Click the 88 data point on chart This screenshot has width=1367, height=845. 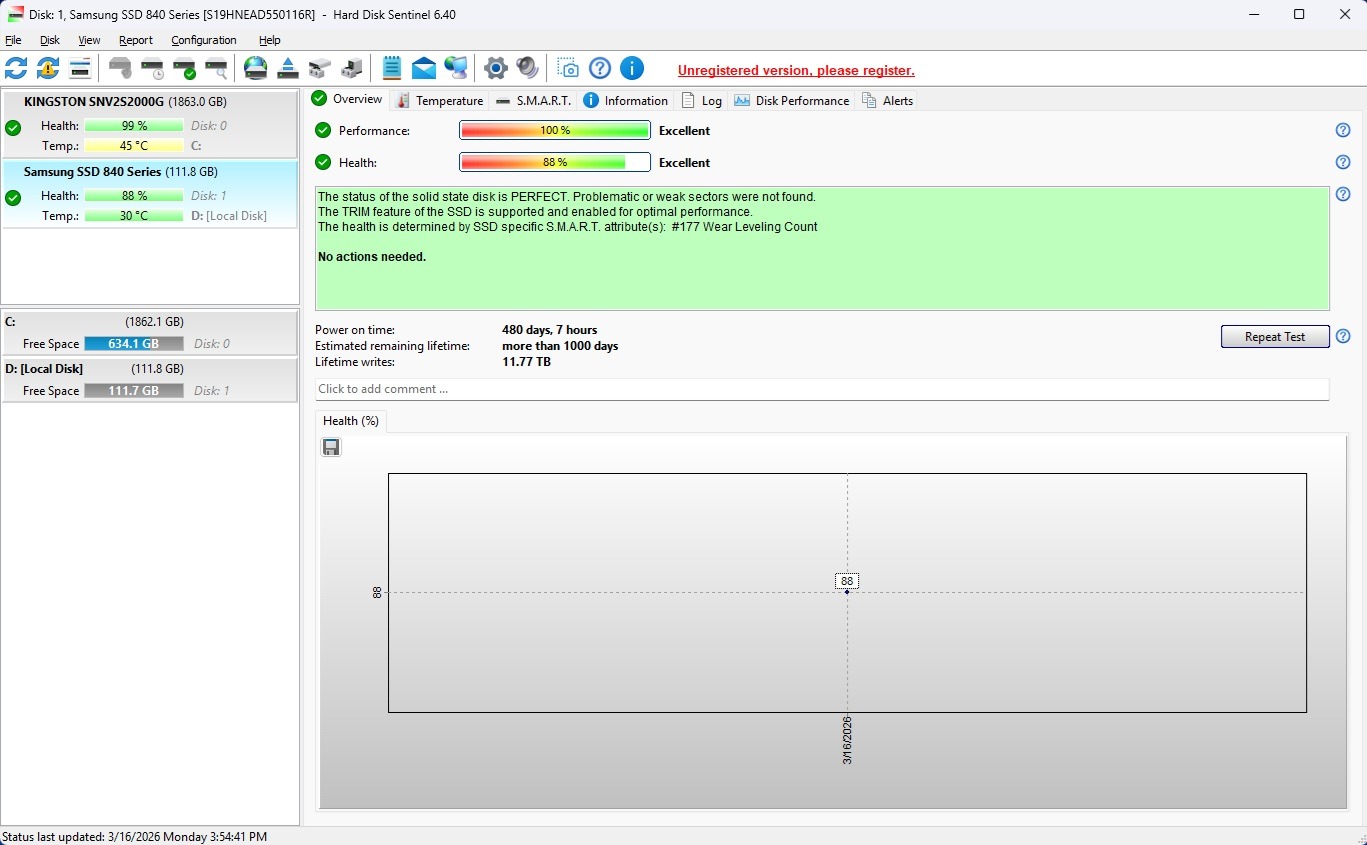click(x=847, y=592)
